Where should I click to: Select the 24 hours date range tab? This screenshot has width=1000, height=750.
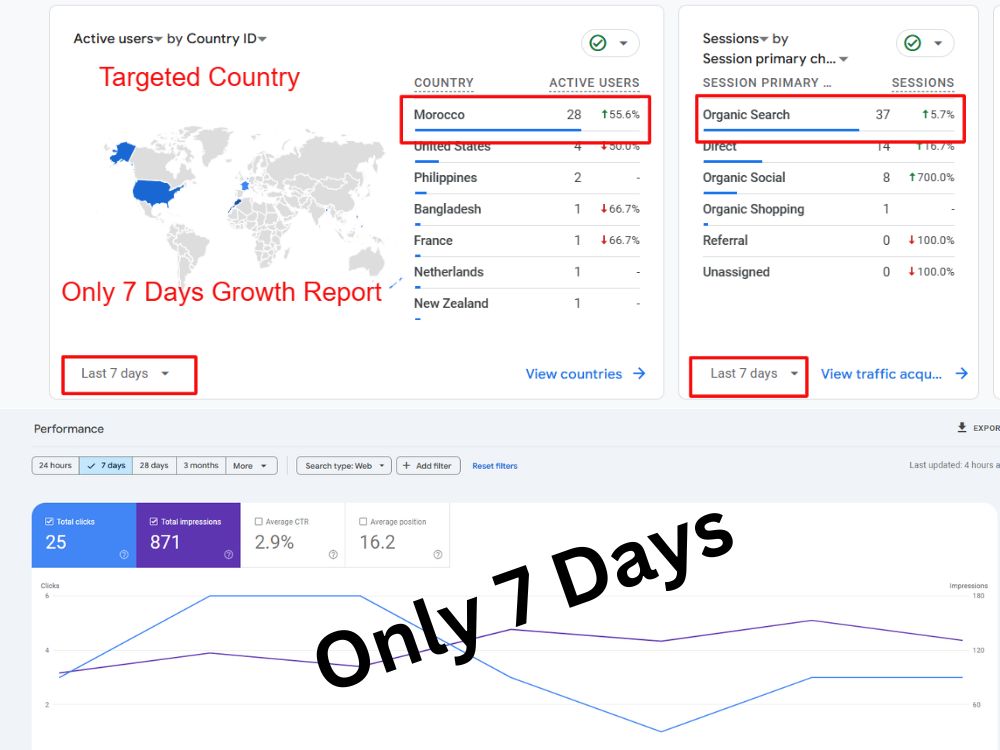(55, 466)
